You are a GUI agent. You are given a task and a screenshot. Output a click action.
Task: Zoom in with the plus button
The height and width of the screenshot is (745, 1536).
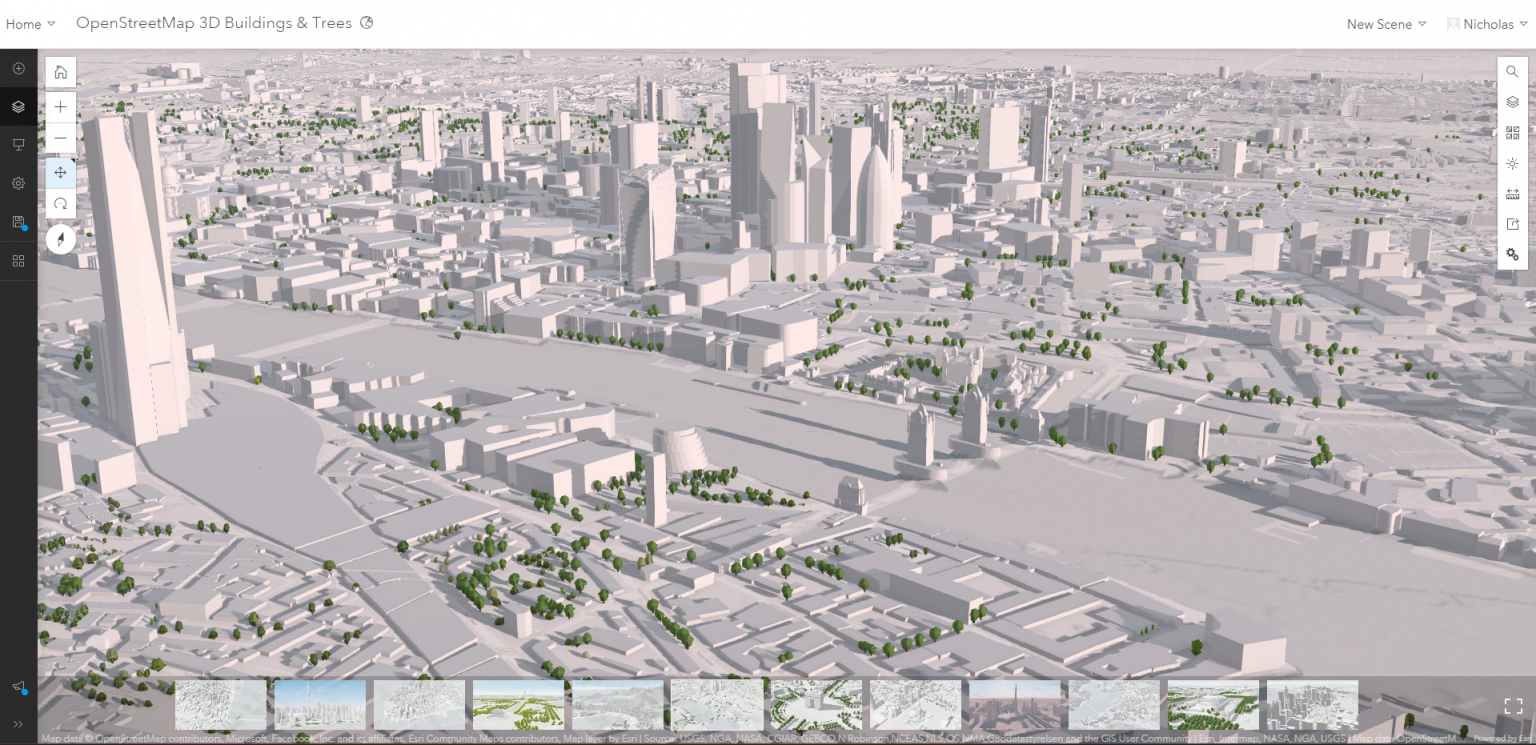point(61,107)
